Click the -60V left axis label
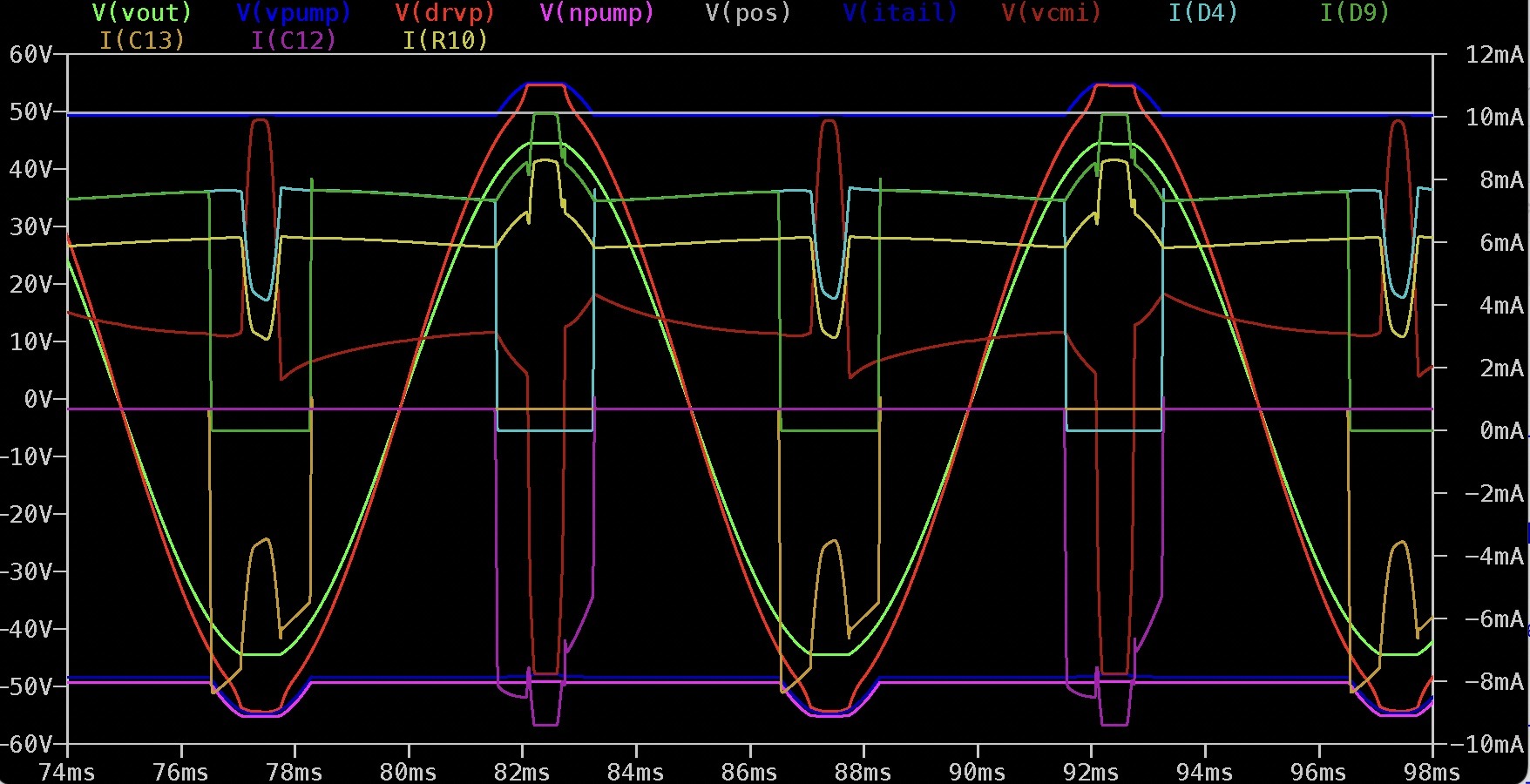Viewport: 1530px width, 784px height. [27, 745]
